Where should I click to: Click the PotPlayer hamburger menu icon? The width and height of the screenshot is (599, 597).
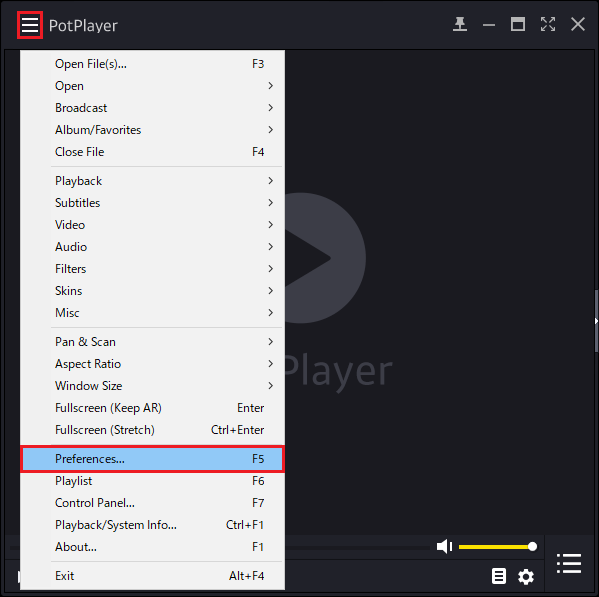tap(30, 25)
